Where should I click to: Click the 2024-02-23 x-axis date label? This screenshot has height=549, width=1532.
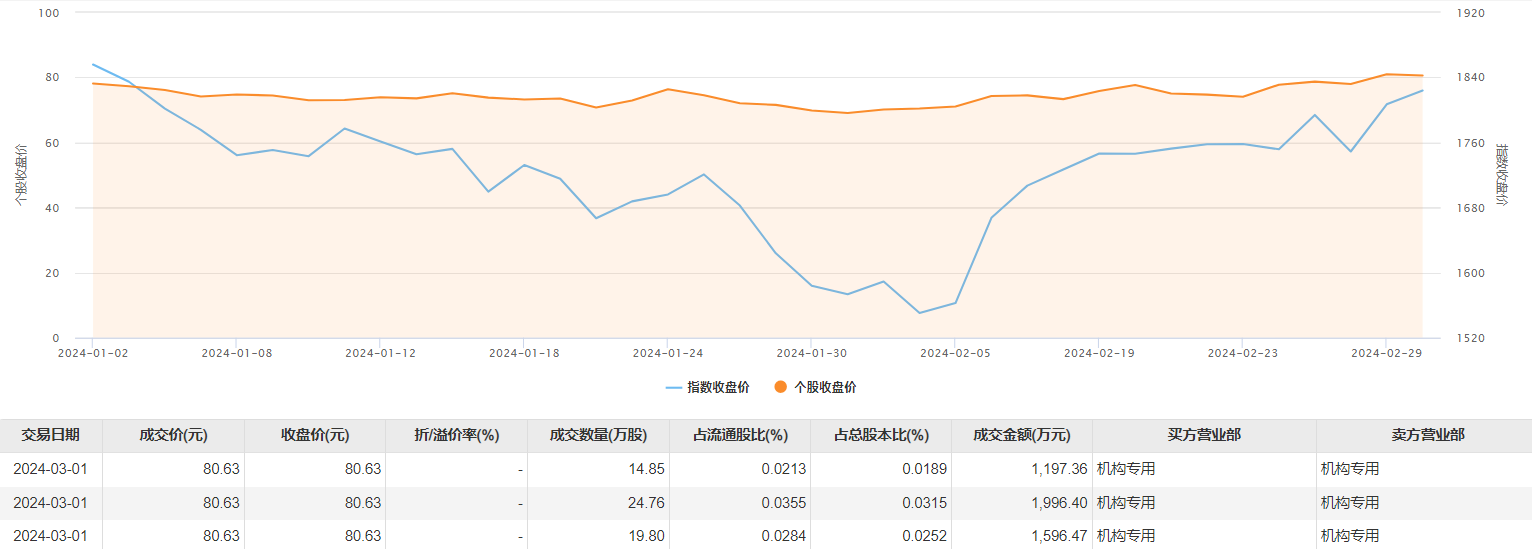[x=1242, y=353]
